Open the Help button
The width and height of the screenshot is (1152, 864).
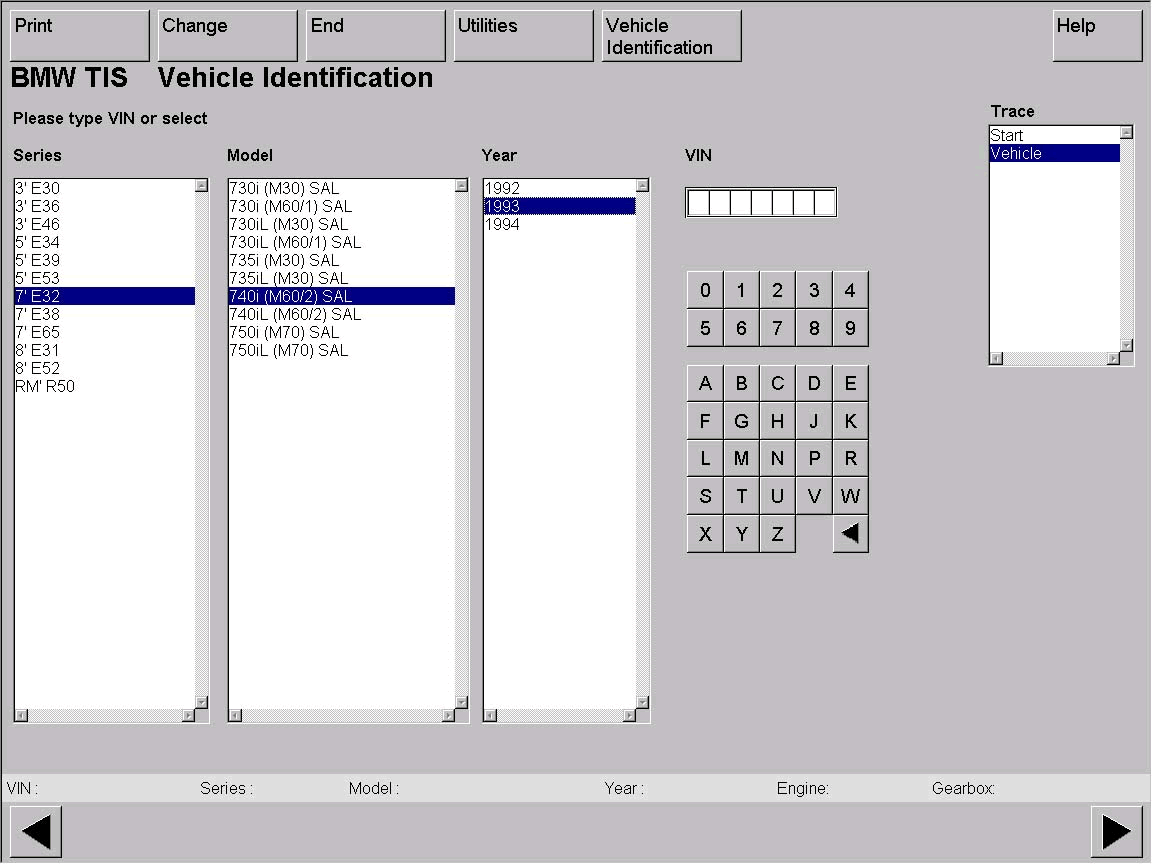click(1097, 35)
